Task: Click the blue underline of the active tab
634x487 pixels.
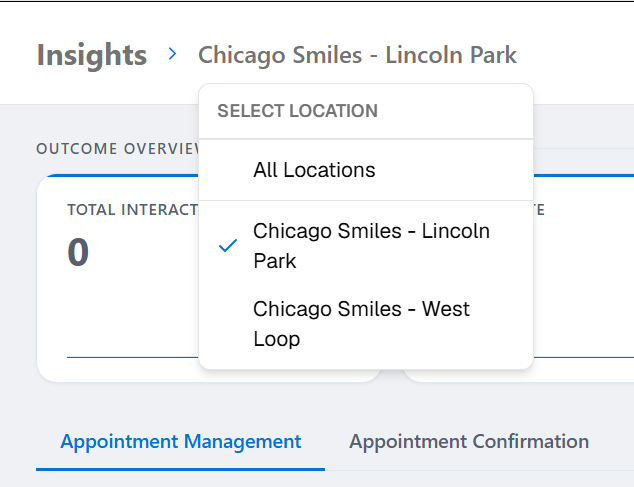Action: tap(180, 468)
